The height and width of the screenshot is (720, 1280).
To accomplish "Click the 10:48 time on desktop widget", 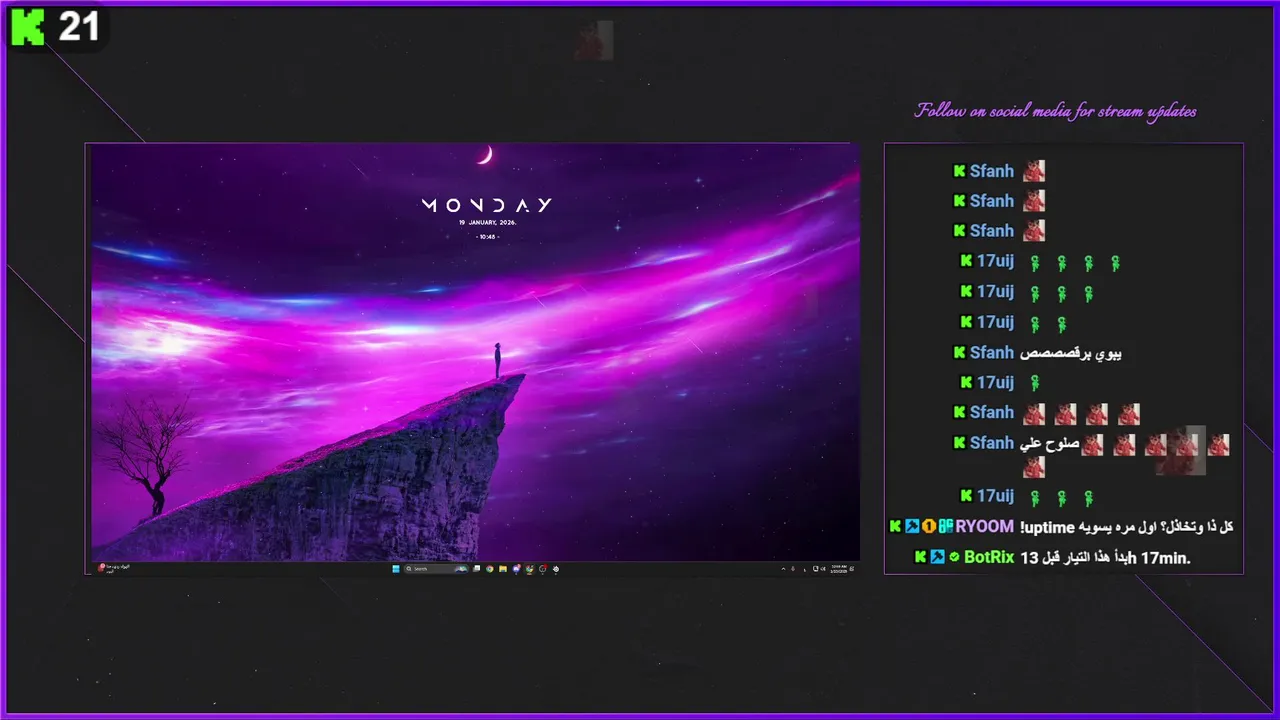I will coord(486,237).
